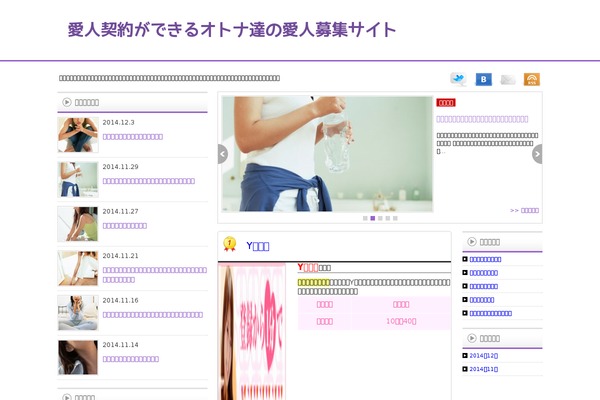Open the post link dated 2014.11.14
Screen dimensions: 600x400
coord(131,359)
